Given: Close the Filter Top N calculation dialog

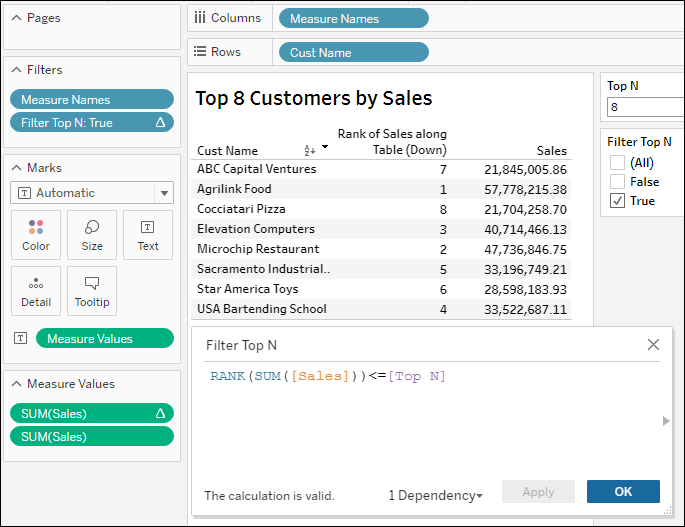Looking at the screenshot, I should point(653,345).
